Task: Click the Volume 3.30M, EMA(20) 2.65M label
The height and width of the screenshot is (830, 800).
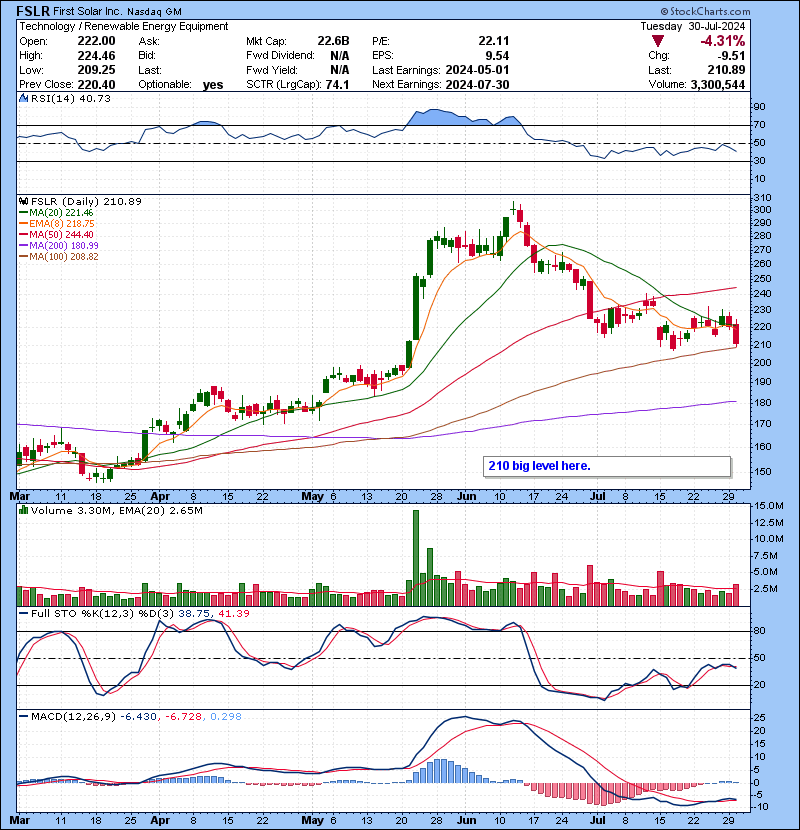Action: (x=116, y=510)
